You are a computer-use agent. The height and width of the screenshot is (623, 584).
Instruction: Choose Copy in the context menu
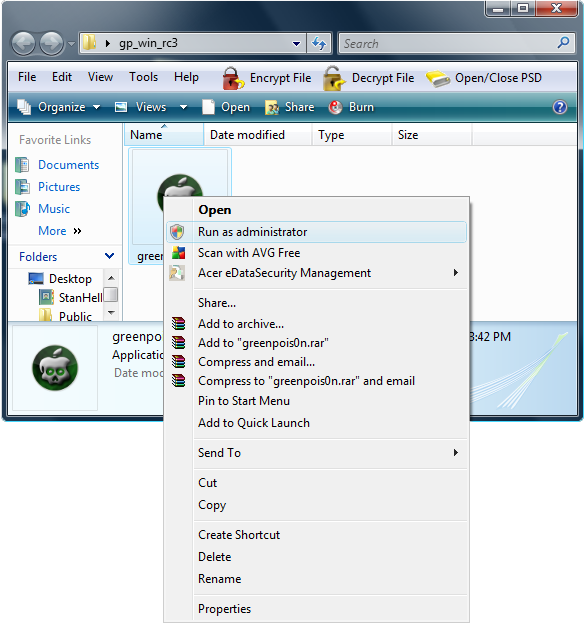coord(317,505)
